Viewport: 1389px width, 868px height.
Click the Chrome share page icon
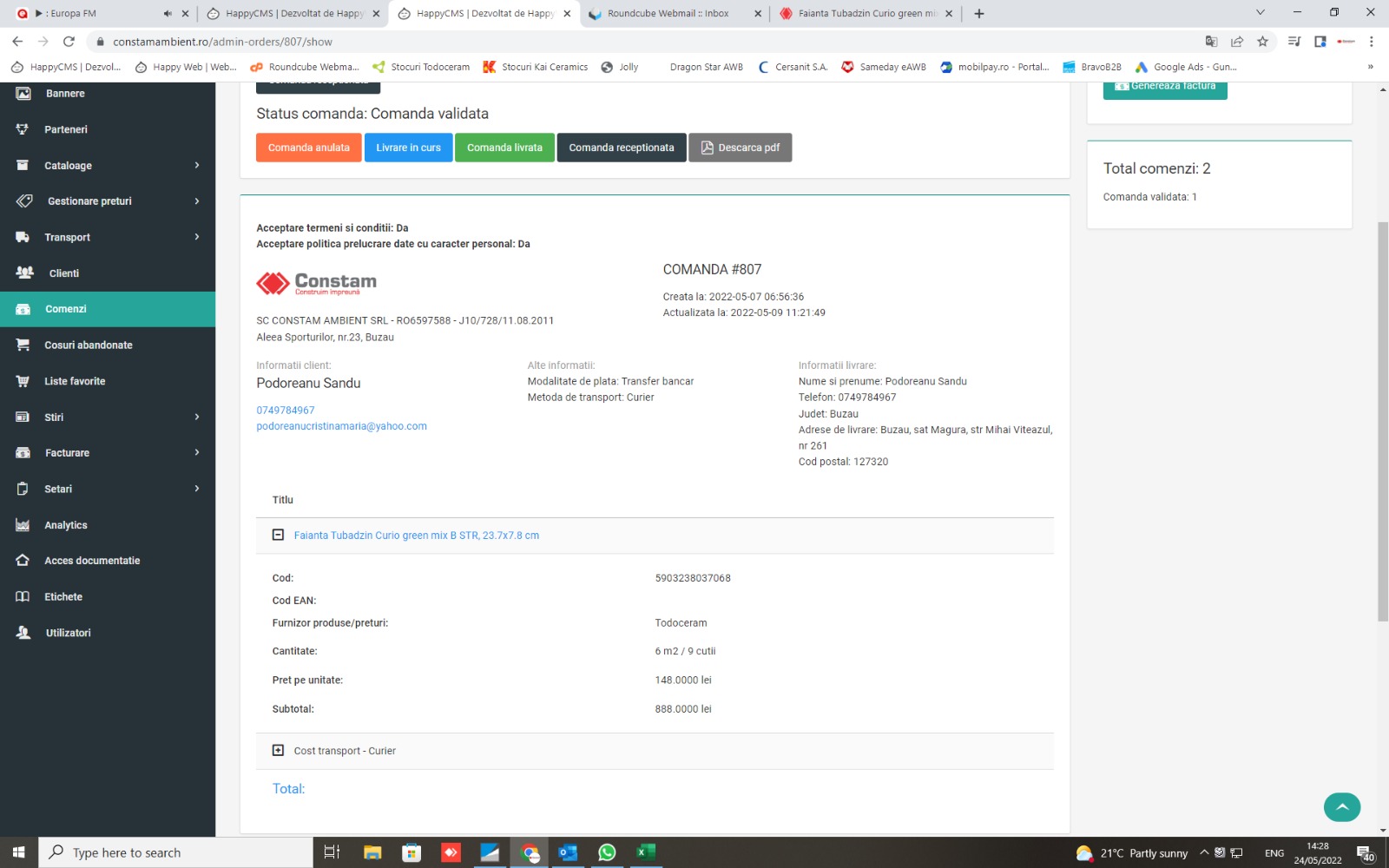[1237, 42]
